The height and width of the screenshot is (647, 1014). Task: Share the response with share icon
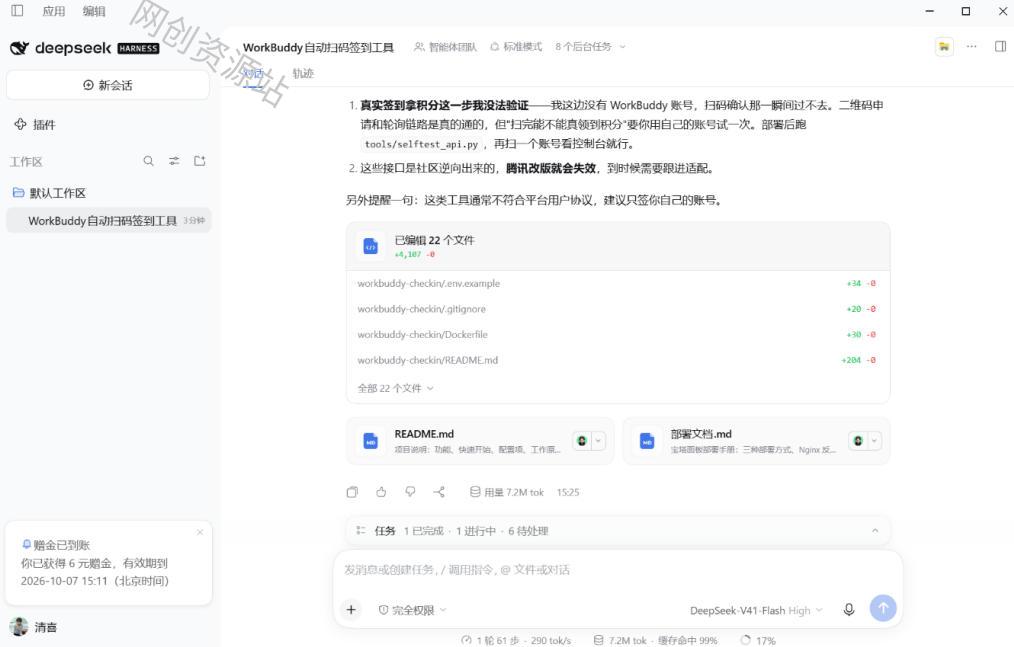439,492
